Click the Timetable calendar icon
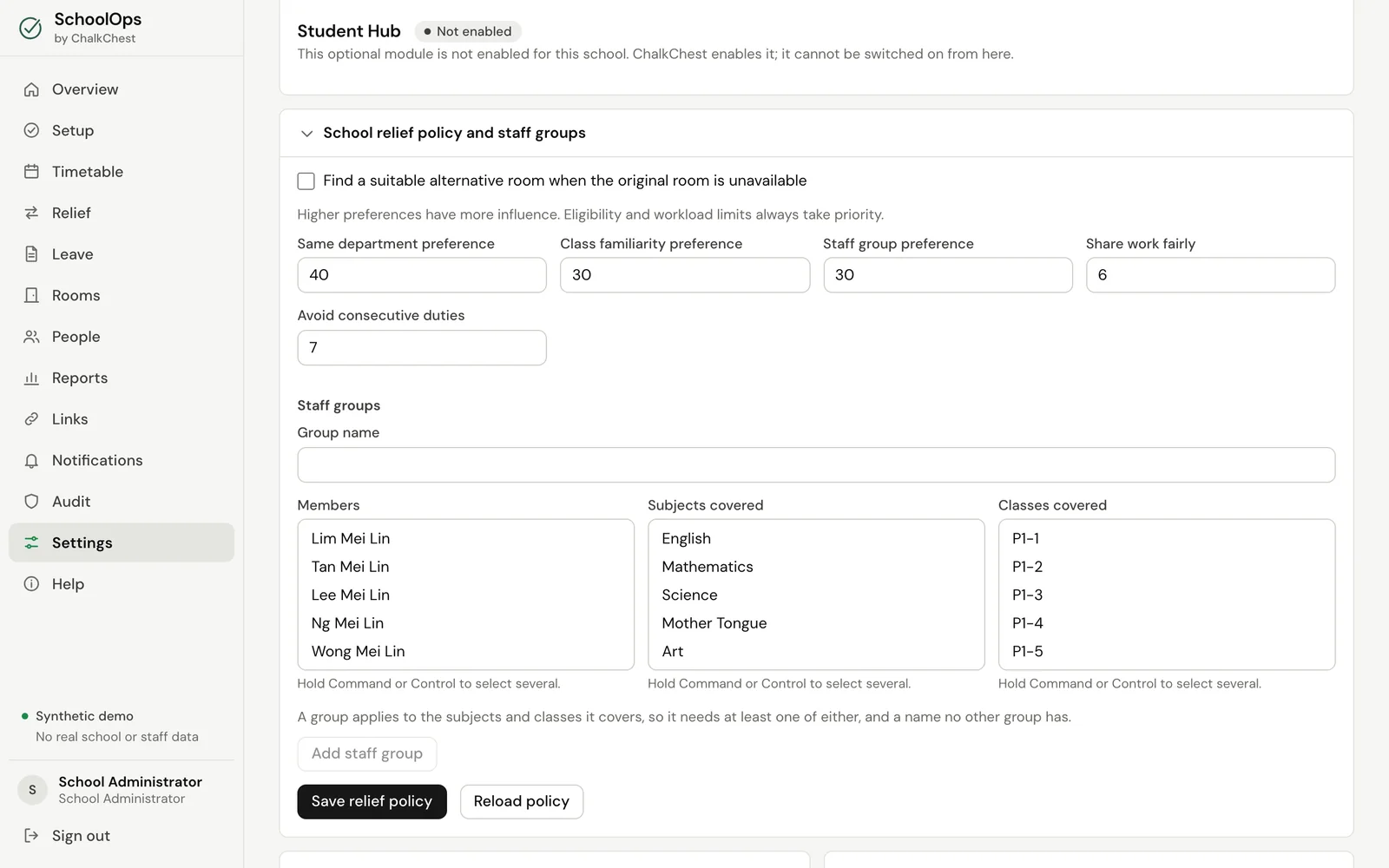 point(31,172)
